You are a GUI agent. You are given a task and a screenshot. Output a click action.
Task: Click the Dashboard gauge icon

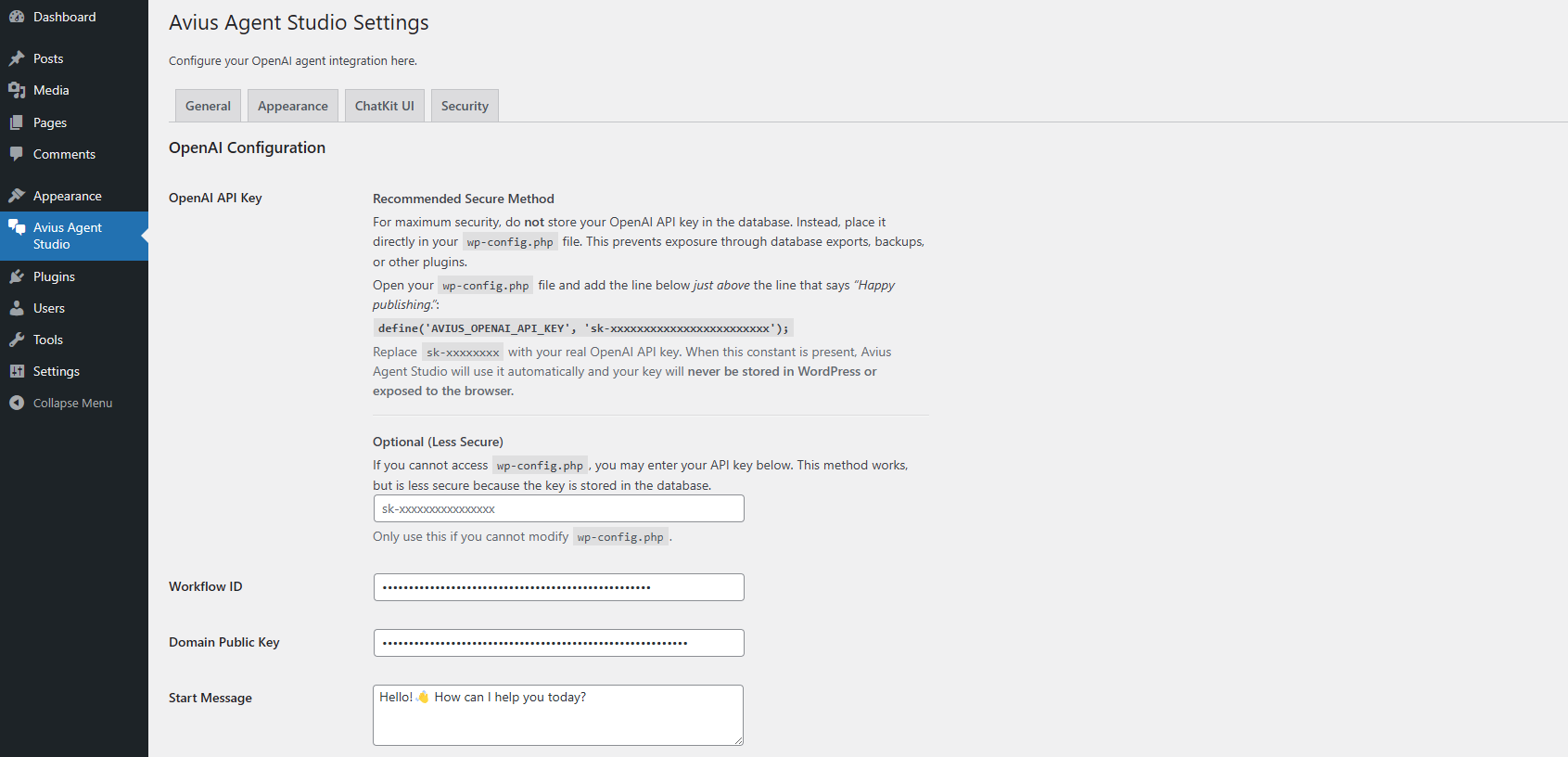(x=17, y=17)
